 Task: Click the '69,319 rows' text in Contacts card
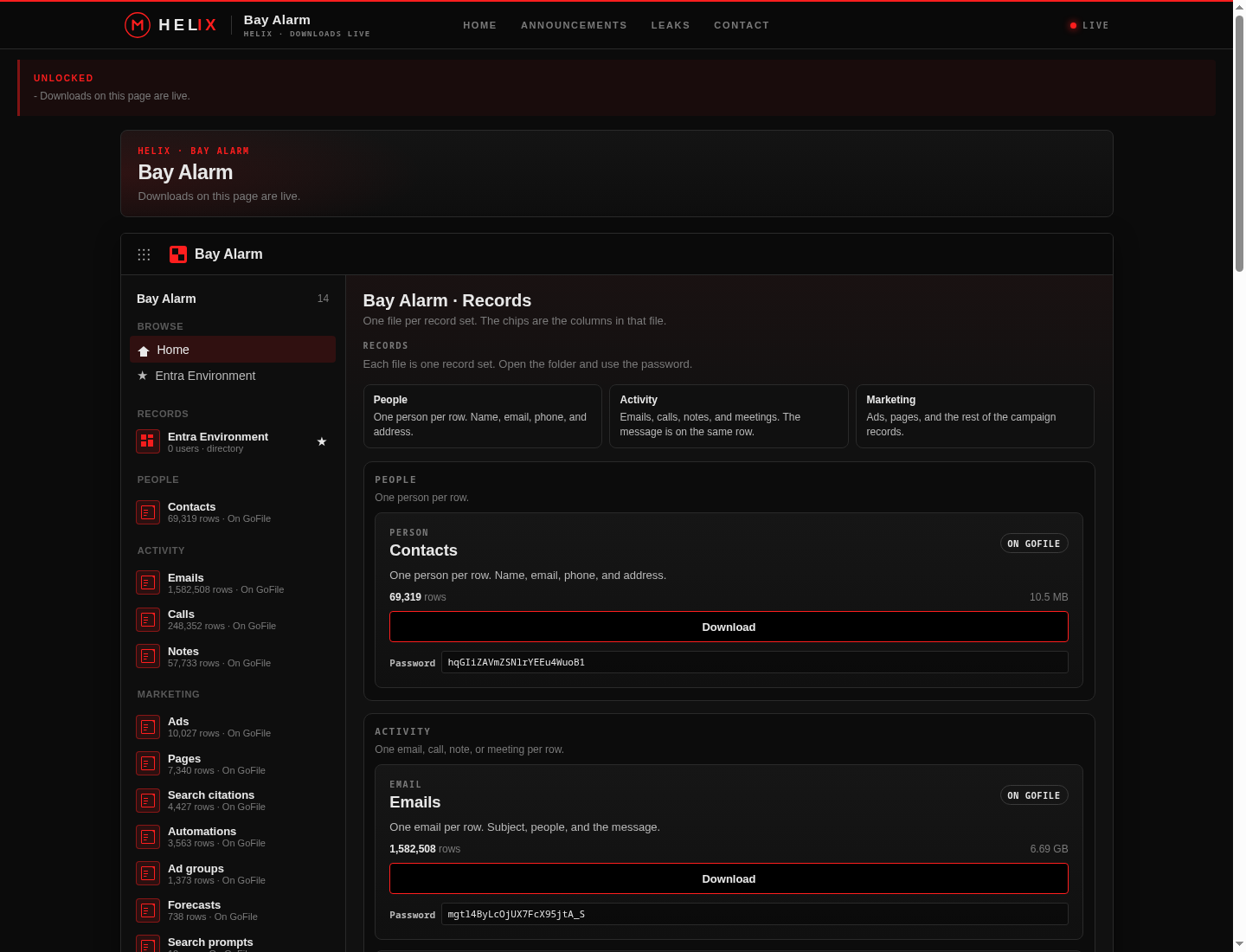point(418,597)
